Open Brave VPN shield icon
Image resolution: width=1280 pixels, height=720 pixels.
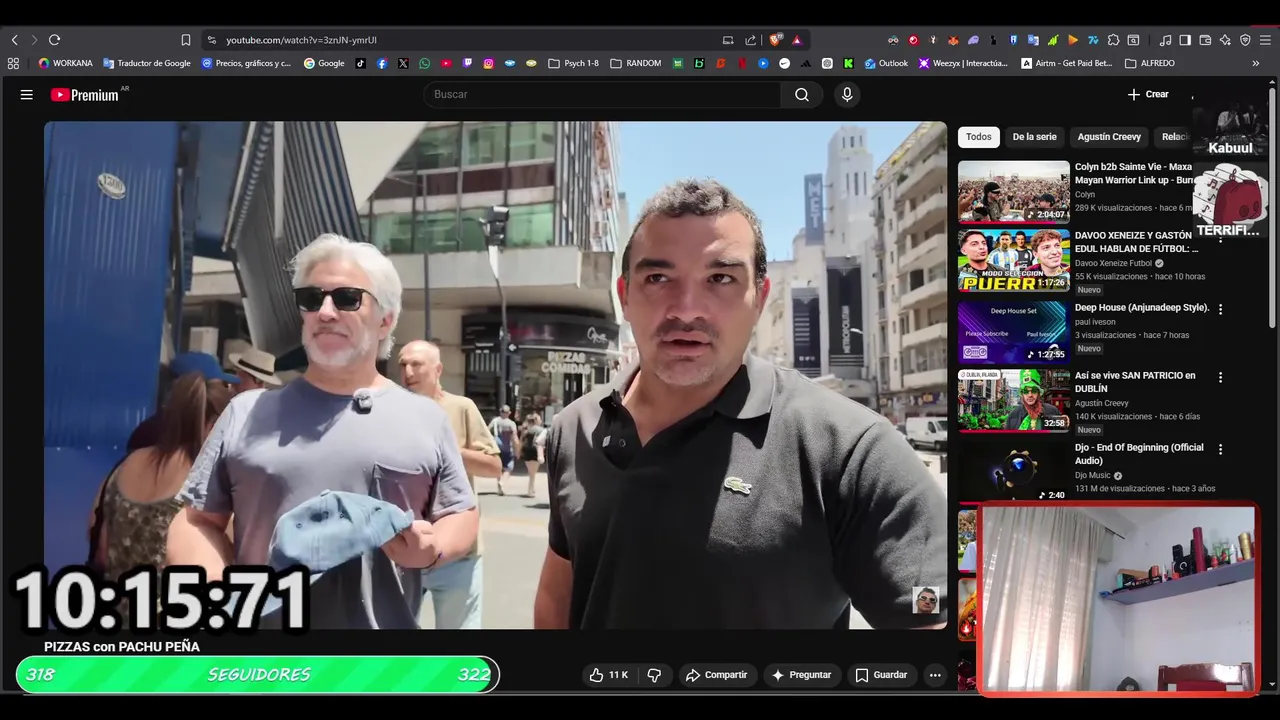tap(1245, 40)
